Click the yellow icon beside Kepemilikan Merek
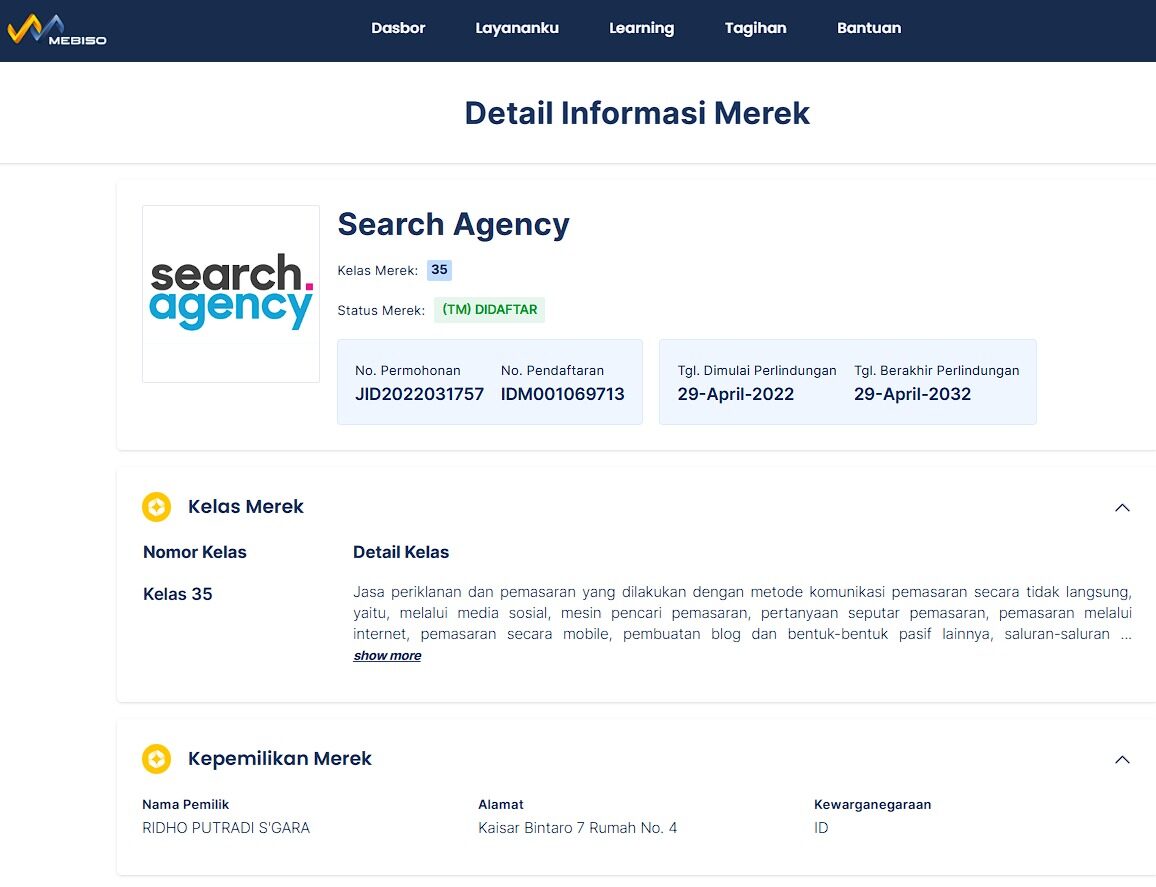The image size is (1156, 887). click(x=156, y=759)
